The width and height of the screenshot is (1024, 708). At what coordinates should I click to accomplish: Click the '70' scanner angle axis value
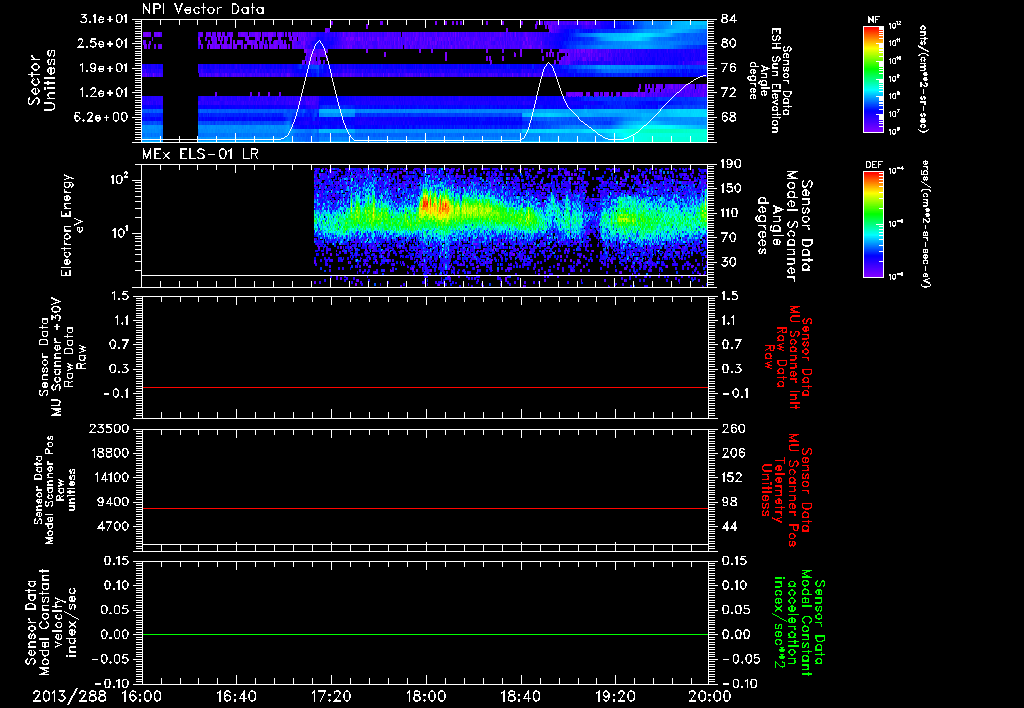[729, 237]
